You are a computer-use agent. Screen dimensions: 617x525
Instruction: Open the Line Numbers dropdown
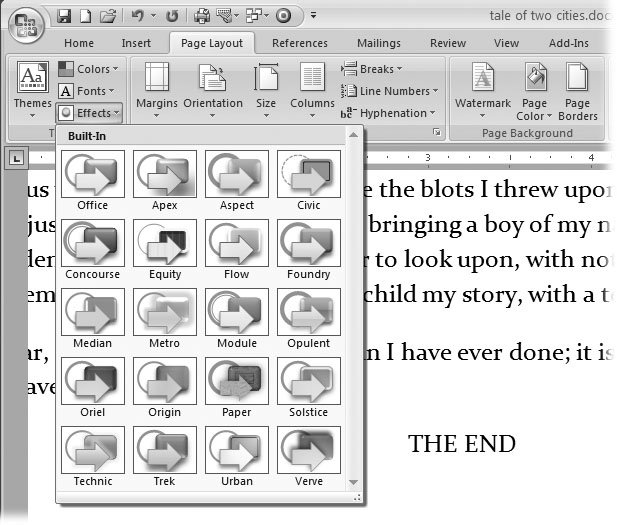(390, 91)
